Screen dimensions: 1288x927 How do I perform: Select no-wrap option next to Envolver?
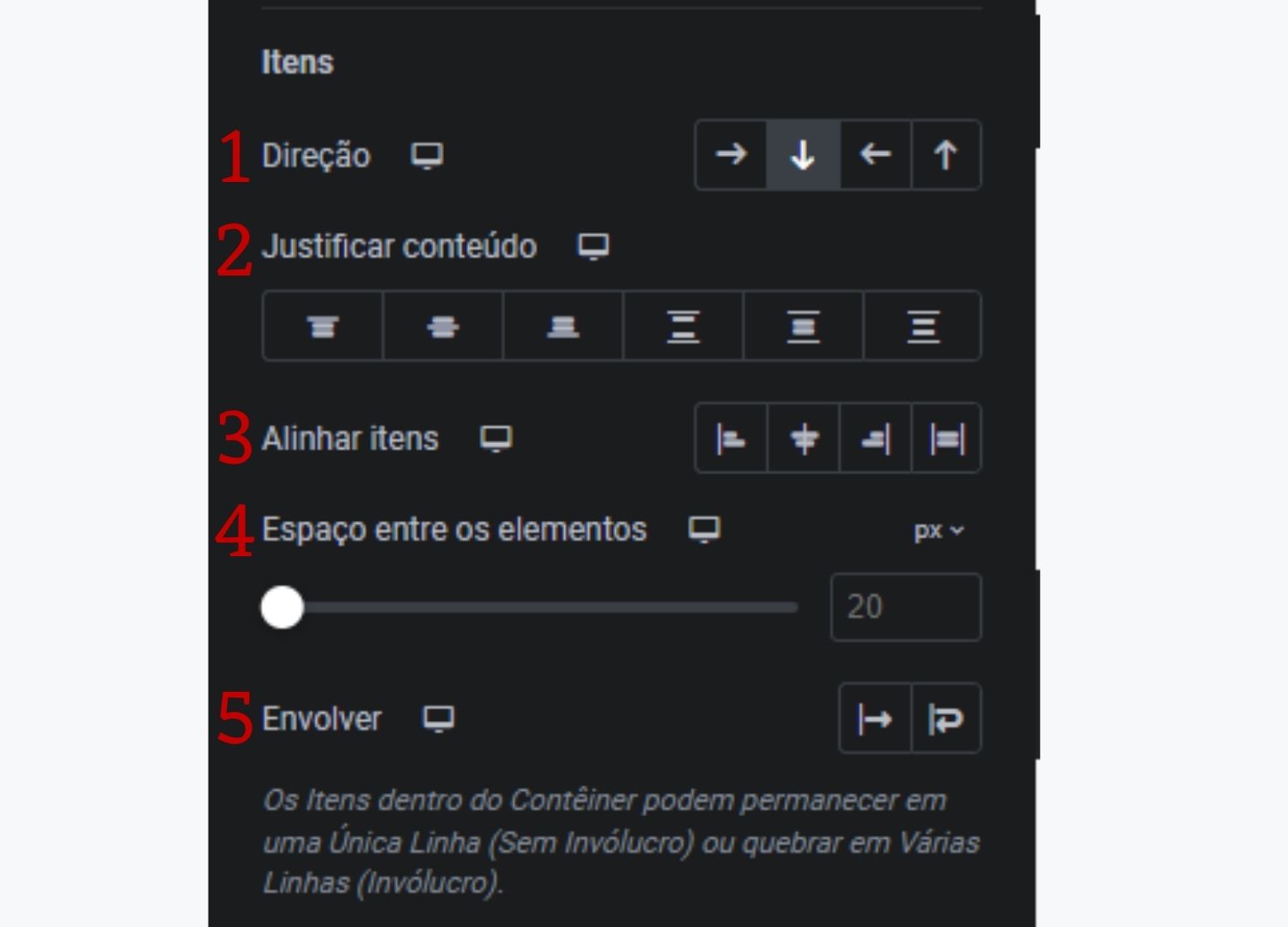click(x=874, y=719)
